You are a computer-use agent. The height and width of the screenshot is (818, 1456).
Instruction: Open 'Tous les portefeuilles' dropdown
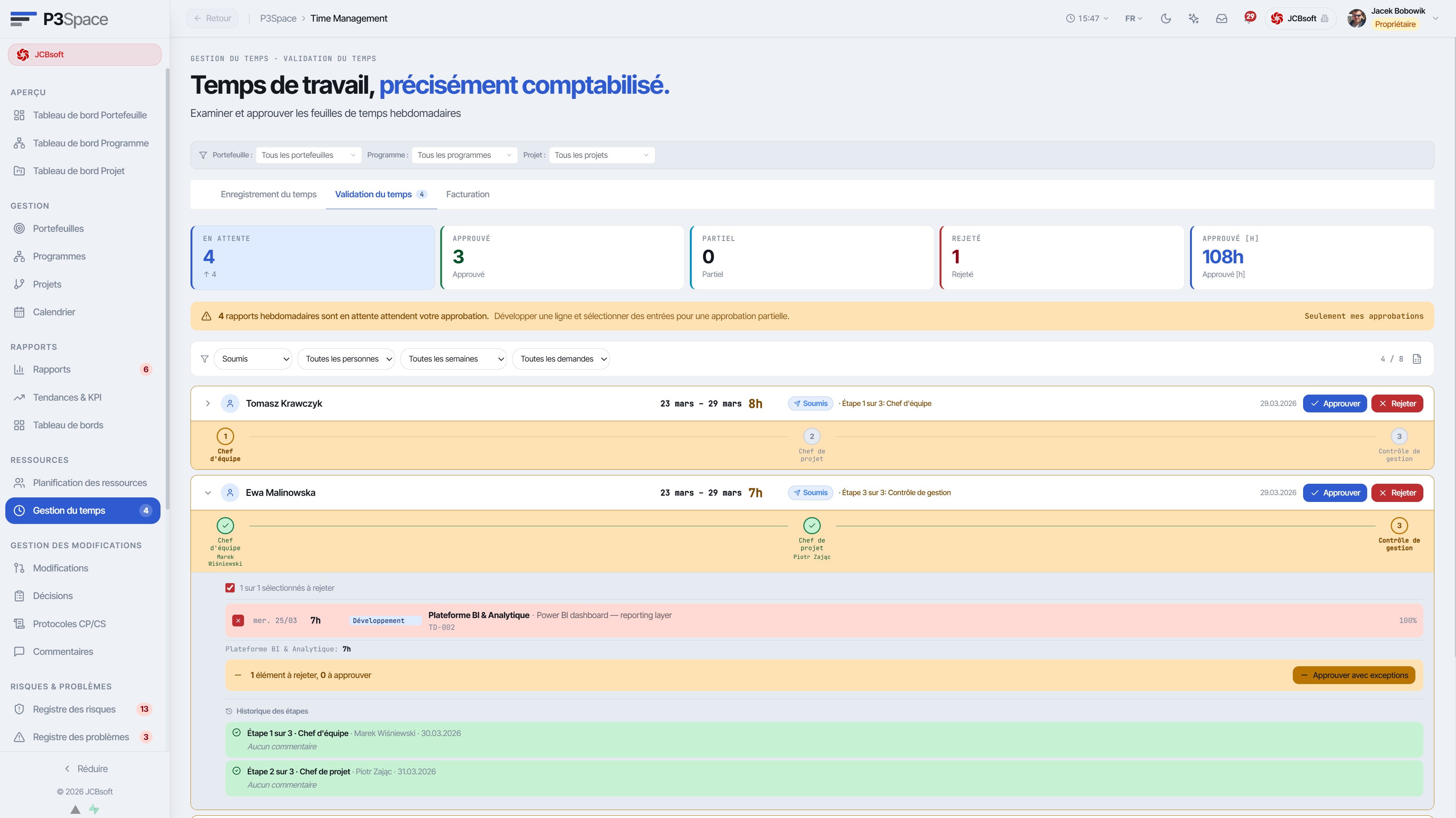(x=309, y=155)
